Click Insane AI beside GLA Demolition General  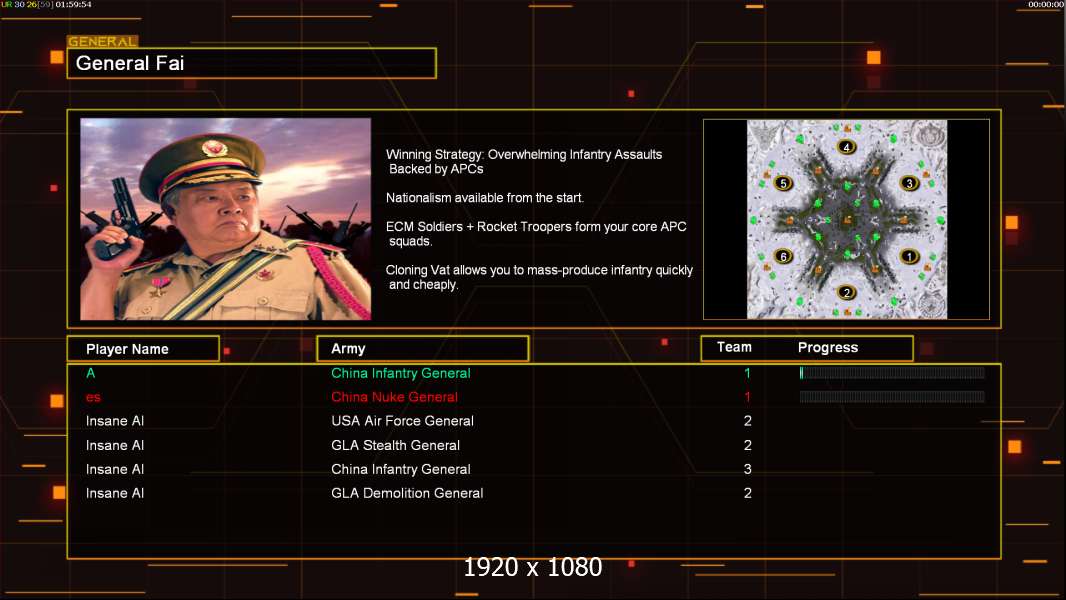pyautogui.click(x=115, y=493)
